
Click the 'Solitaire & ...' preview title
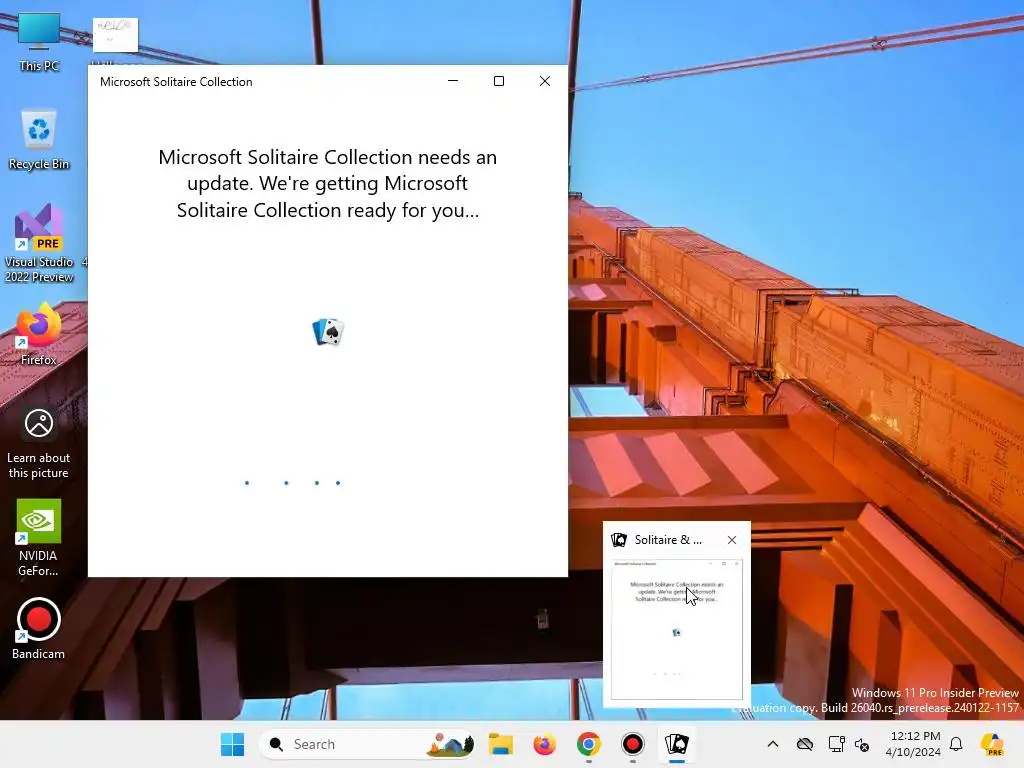(x=668, y=540)
